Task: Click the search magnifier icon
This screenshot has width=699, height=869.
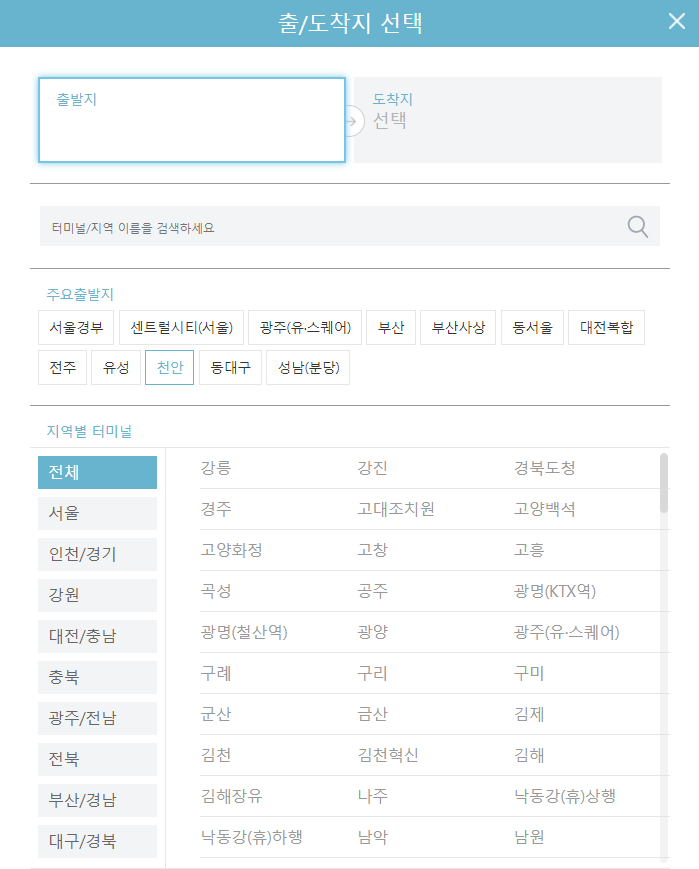Action: (x=637, y=227)
